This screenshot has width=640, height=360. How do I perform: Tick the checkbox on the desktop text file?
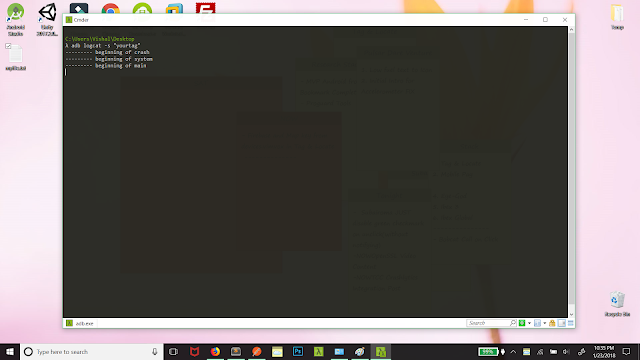(8, 46)
